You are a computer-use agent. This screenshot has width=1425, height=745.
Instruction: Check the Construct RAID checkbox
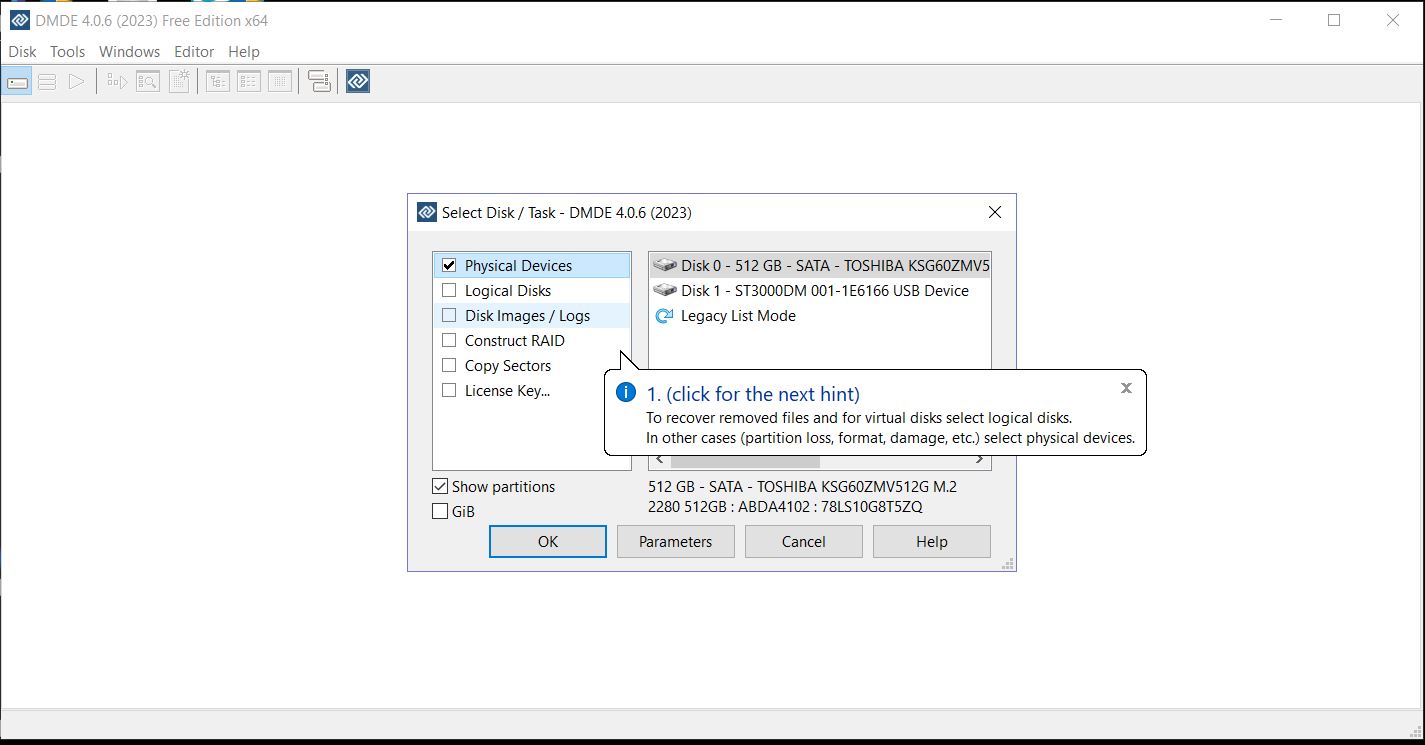pos(449,341)
